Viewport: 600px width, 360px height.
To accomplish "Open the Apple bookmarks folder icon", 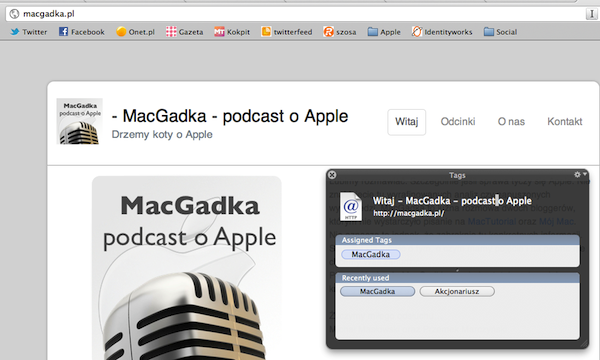I will (373, 32).
